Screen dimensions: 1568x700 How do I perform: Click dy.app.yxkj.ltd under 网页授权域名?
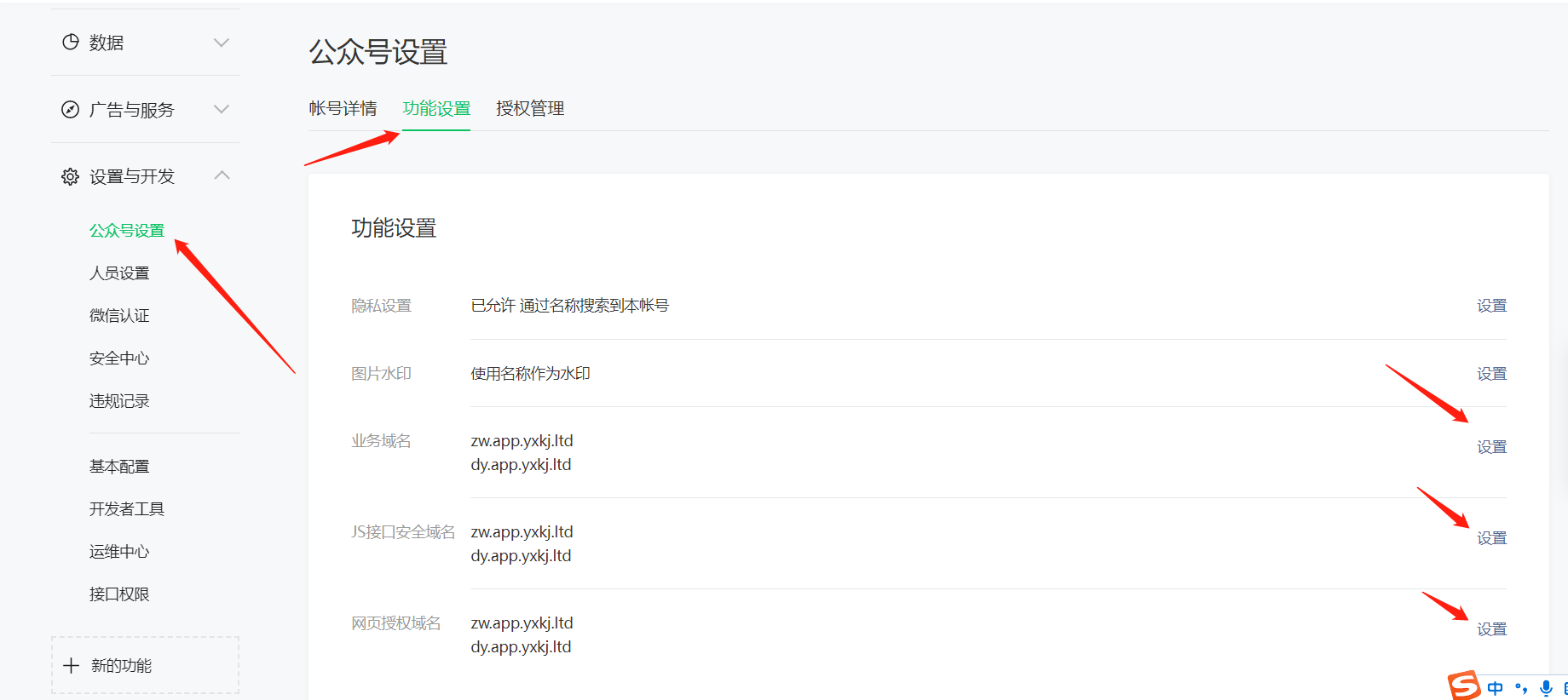tap(521, 646)
